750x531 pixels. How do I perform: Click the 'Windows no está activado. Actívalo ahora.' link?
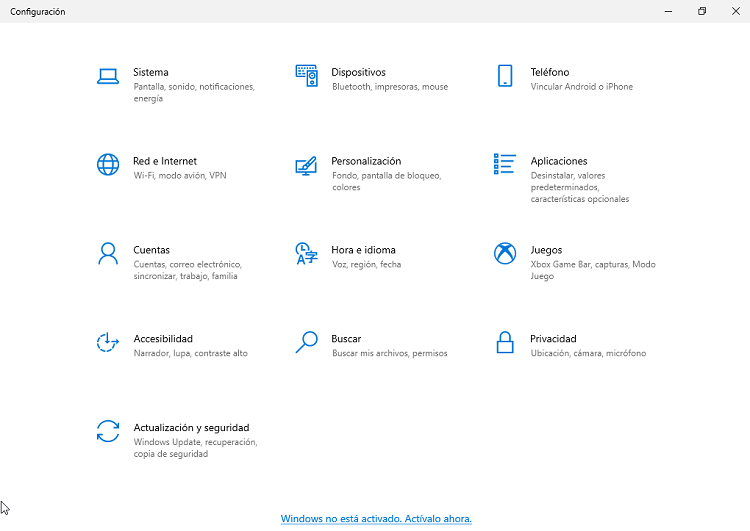376,519
